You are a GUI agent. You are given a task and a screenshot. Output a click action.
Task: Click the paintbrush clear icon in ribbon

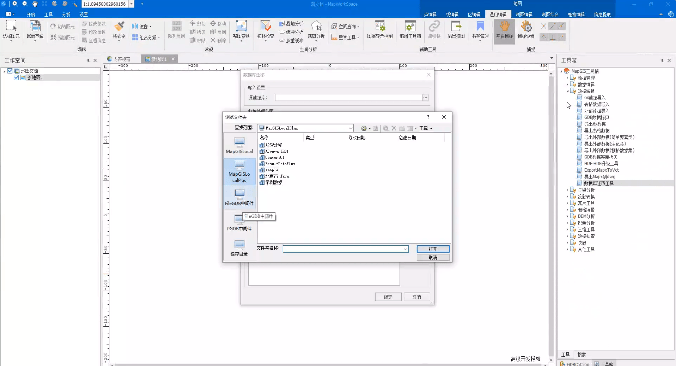(x=119, y=27)
